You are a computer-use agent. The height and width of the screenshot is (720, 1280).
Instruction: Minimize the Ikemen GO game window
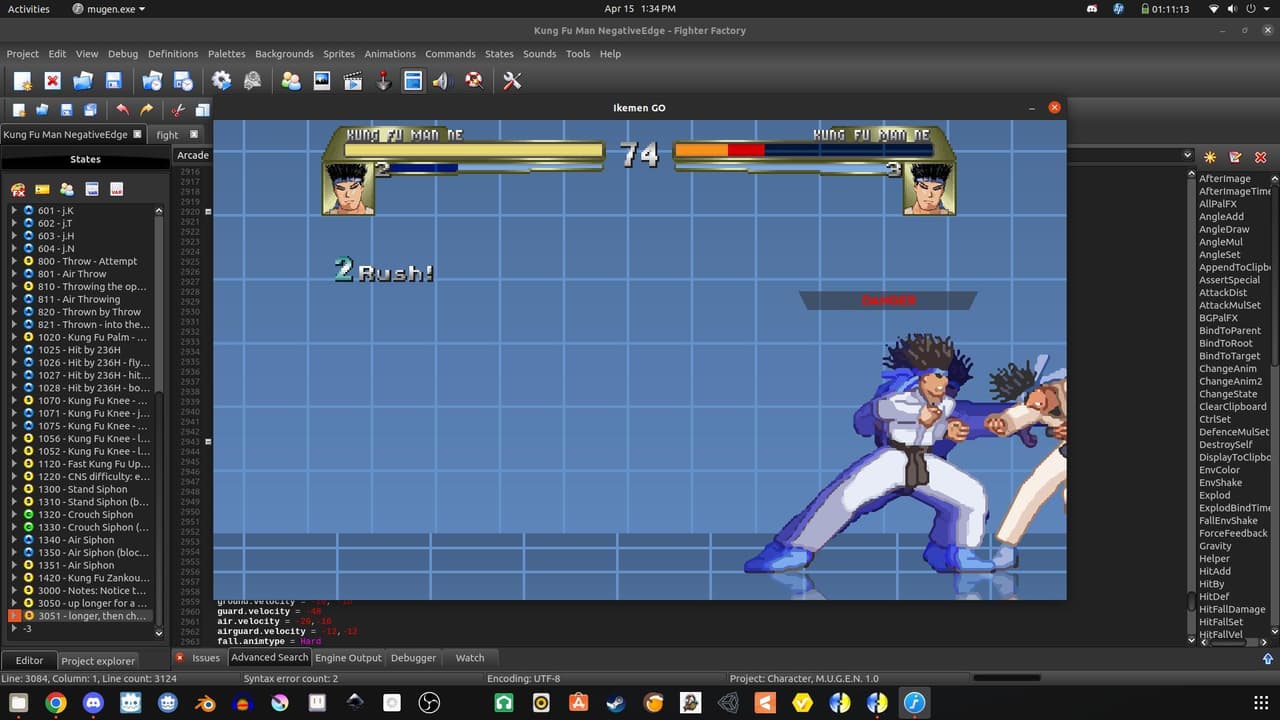(1031, 107)
